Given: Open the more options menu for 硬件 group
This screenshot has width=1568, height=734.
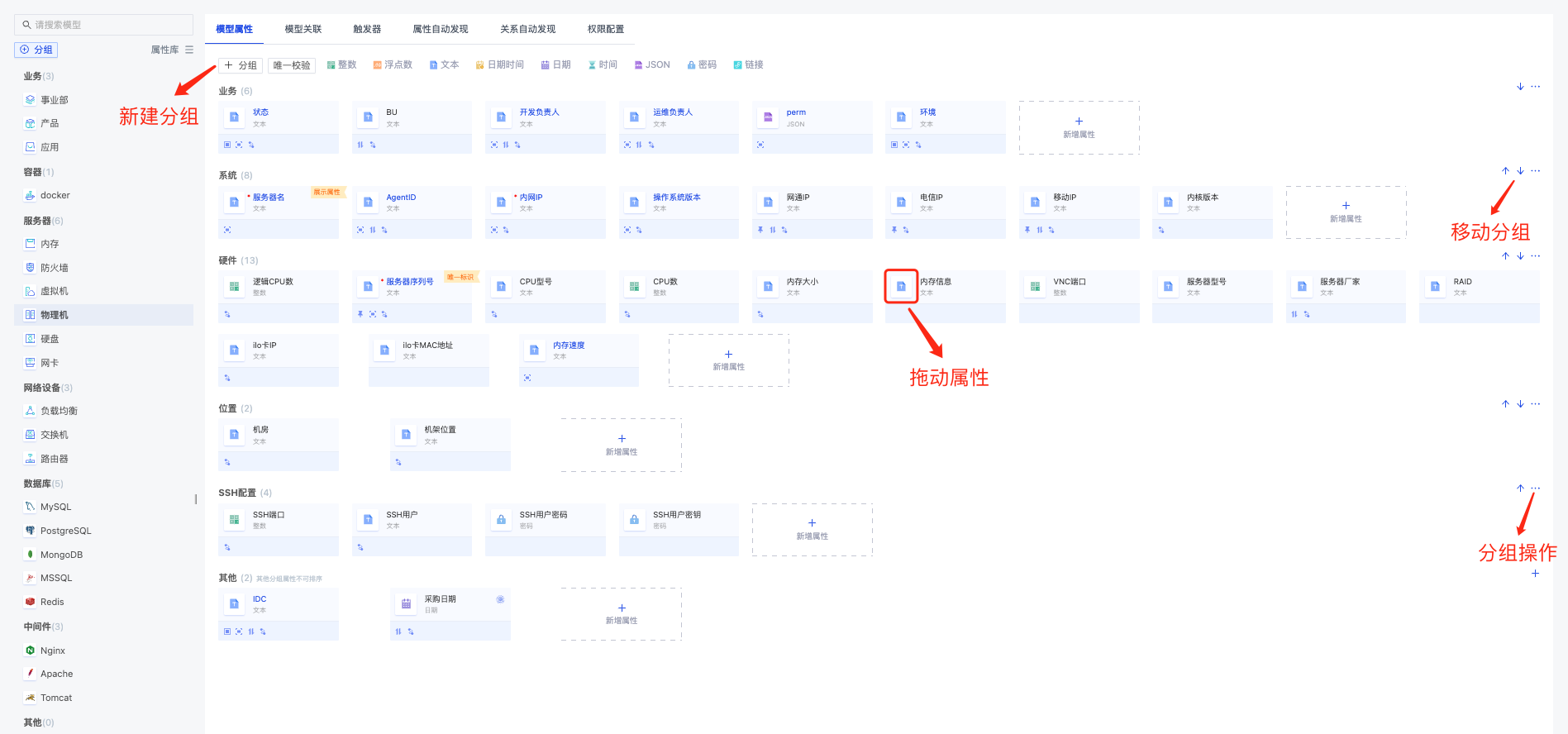Looking at the screenshot, I should 1535,255.
